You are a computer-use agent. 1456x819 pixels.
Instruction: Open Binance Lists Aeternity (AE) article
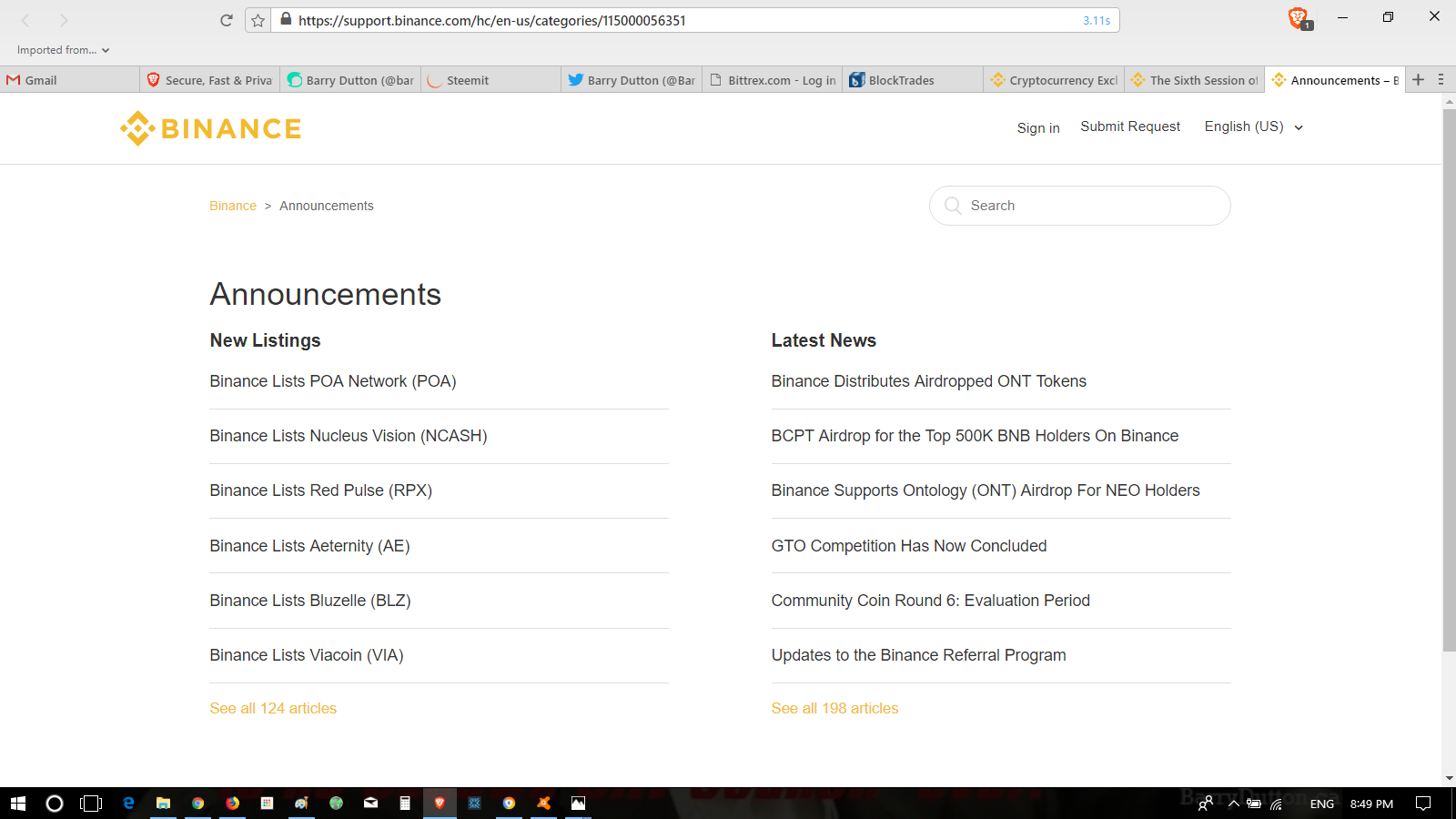click(x=309, y=546)
